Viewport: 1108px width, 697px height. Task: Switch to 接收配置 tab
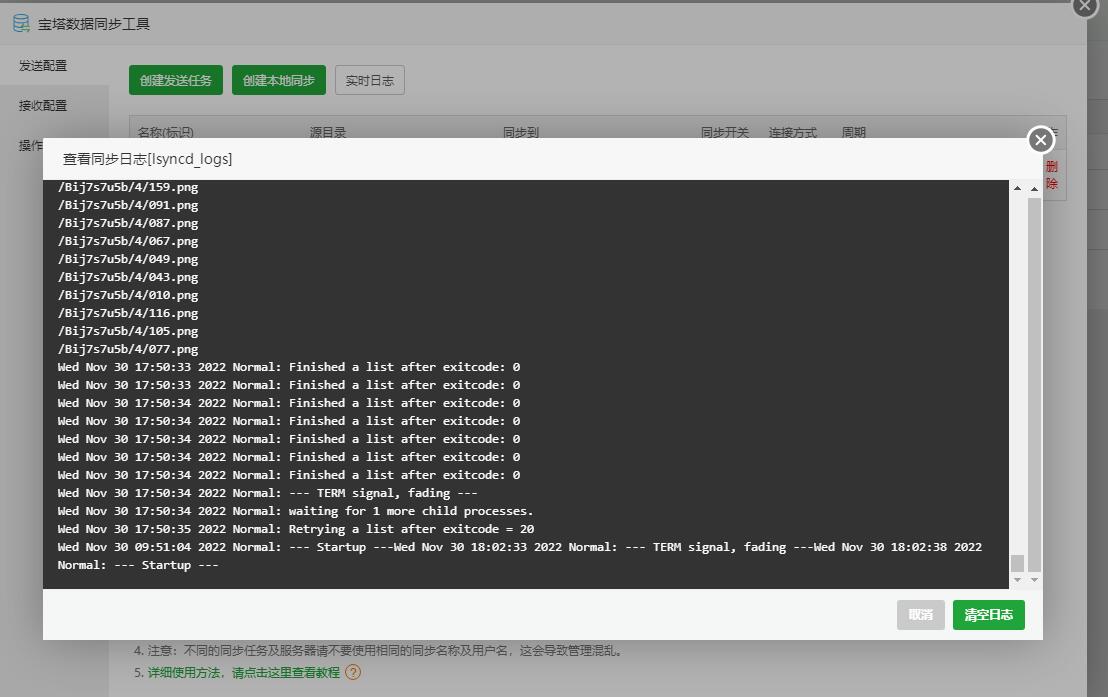point(43,105)
